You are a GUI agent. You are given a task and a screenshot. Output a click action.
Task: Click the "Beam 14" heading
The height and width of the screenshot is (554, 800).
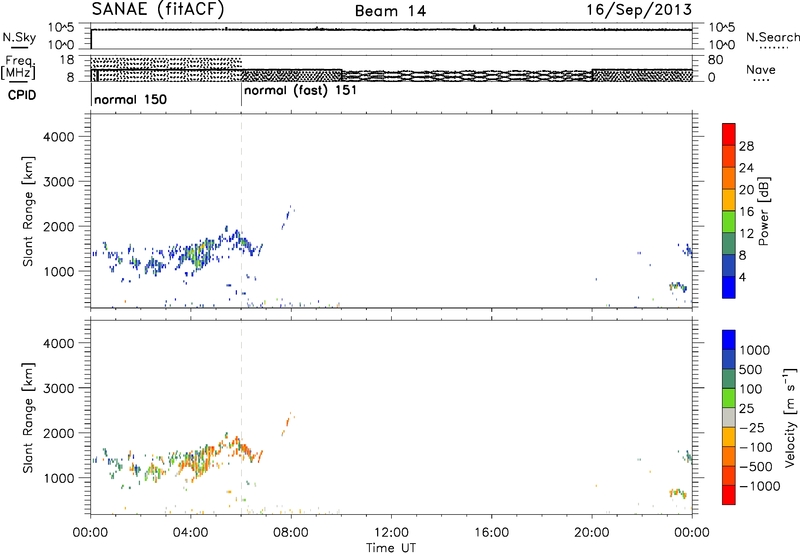click(x=390, y=11)
